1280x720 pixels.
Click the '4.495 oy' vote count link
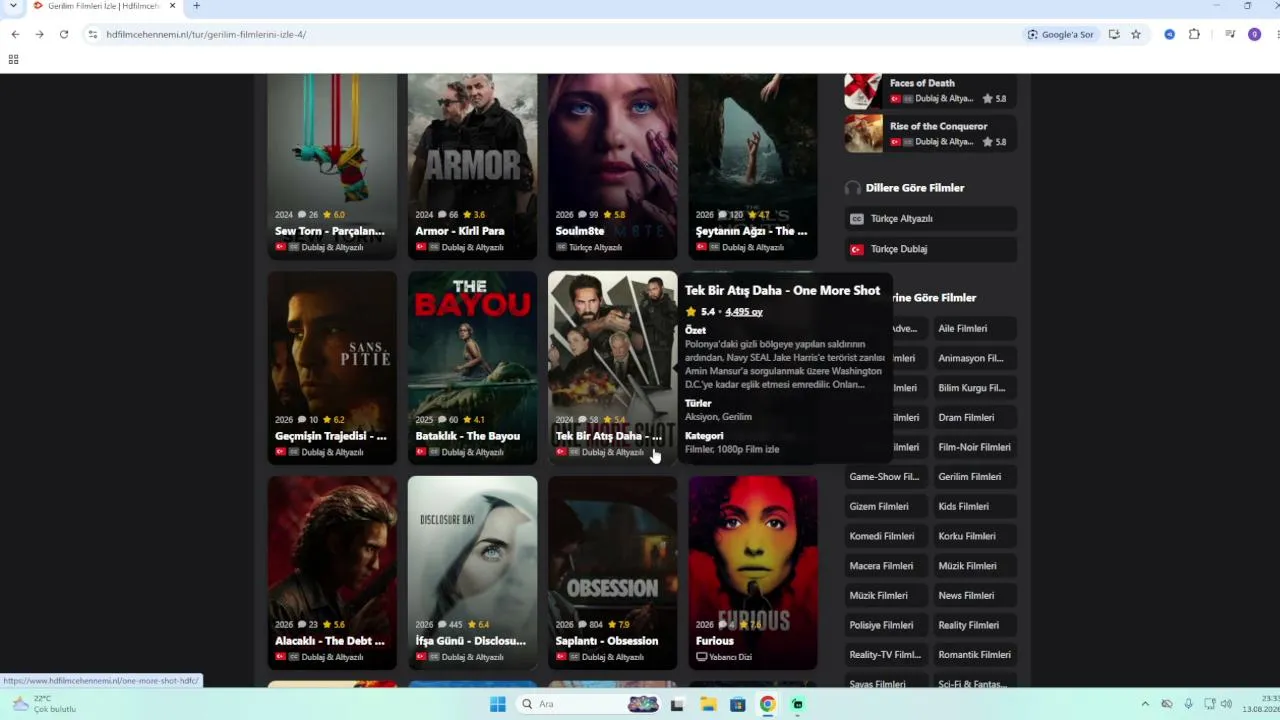[x=744, y=312]
